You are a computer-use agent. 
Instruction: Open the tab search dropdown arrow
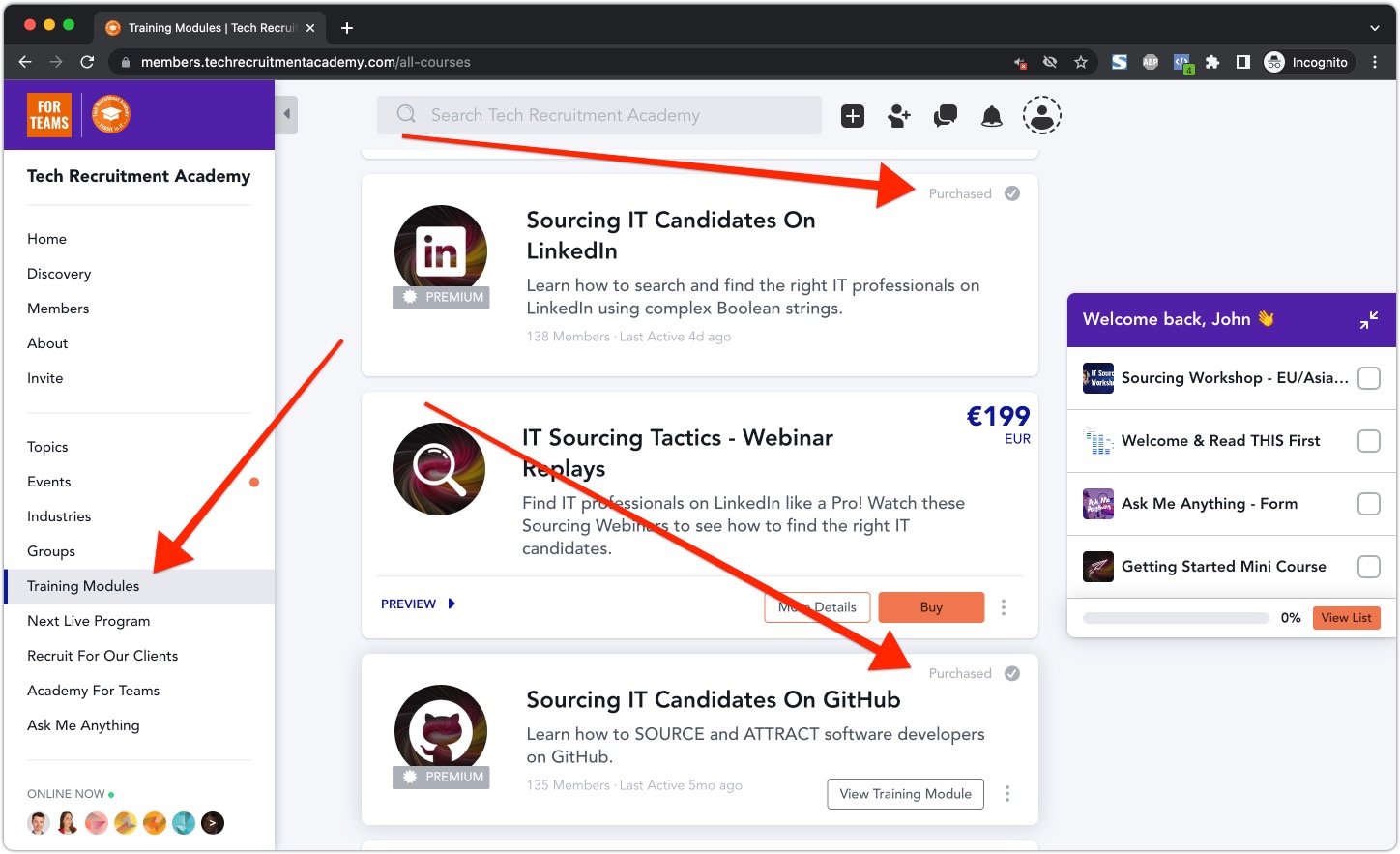1375,28
